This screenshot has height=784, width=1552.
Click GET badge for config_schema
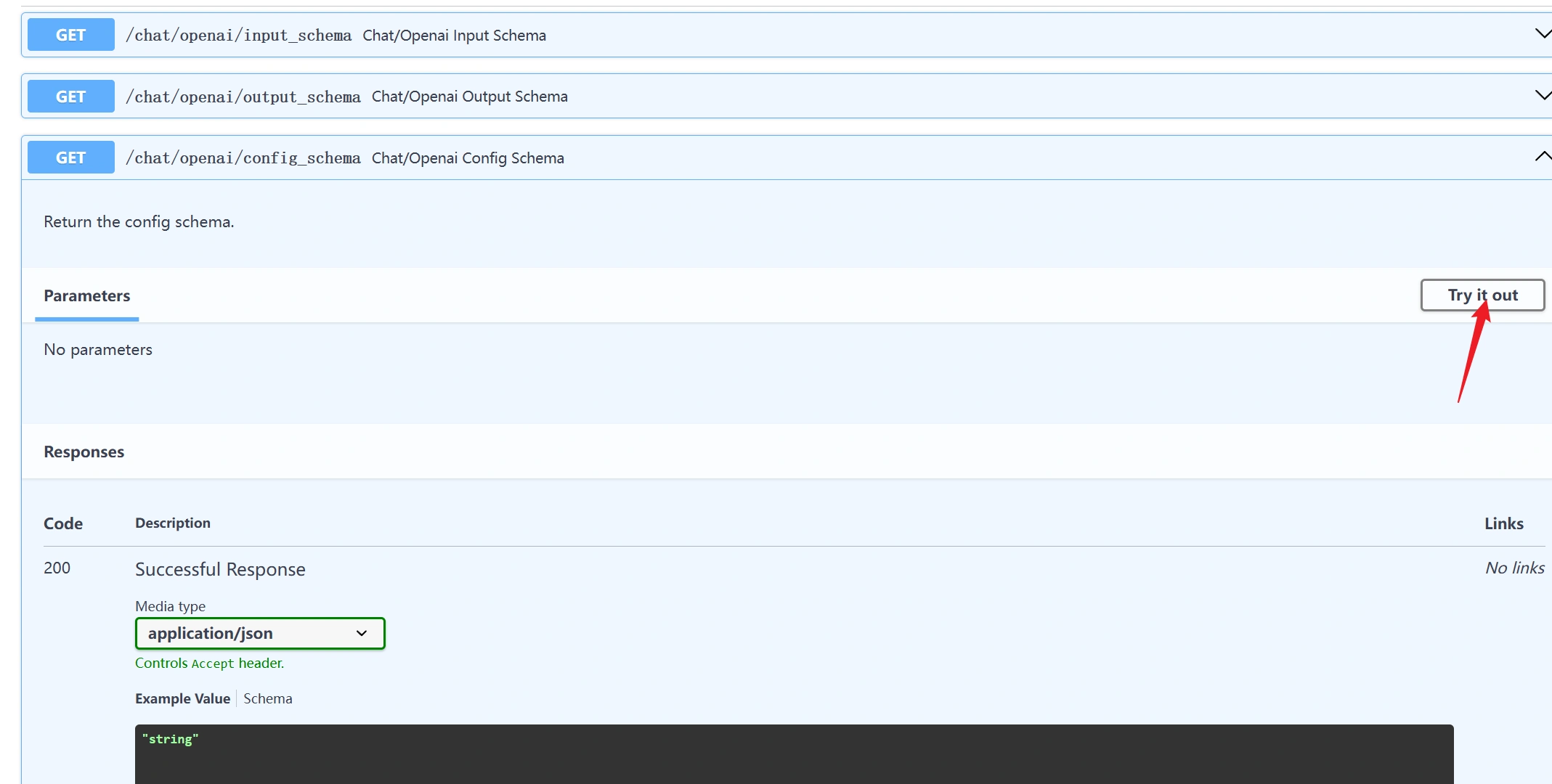point(70,158)
